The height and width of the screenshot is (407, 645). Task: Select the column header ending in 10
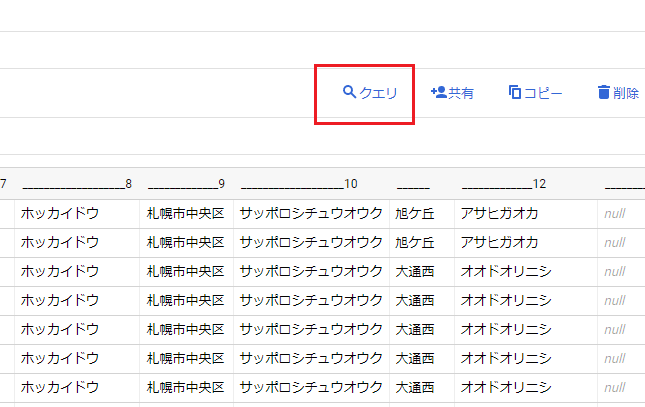point(299,183)
